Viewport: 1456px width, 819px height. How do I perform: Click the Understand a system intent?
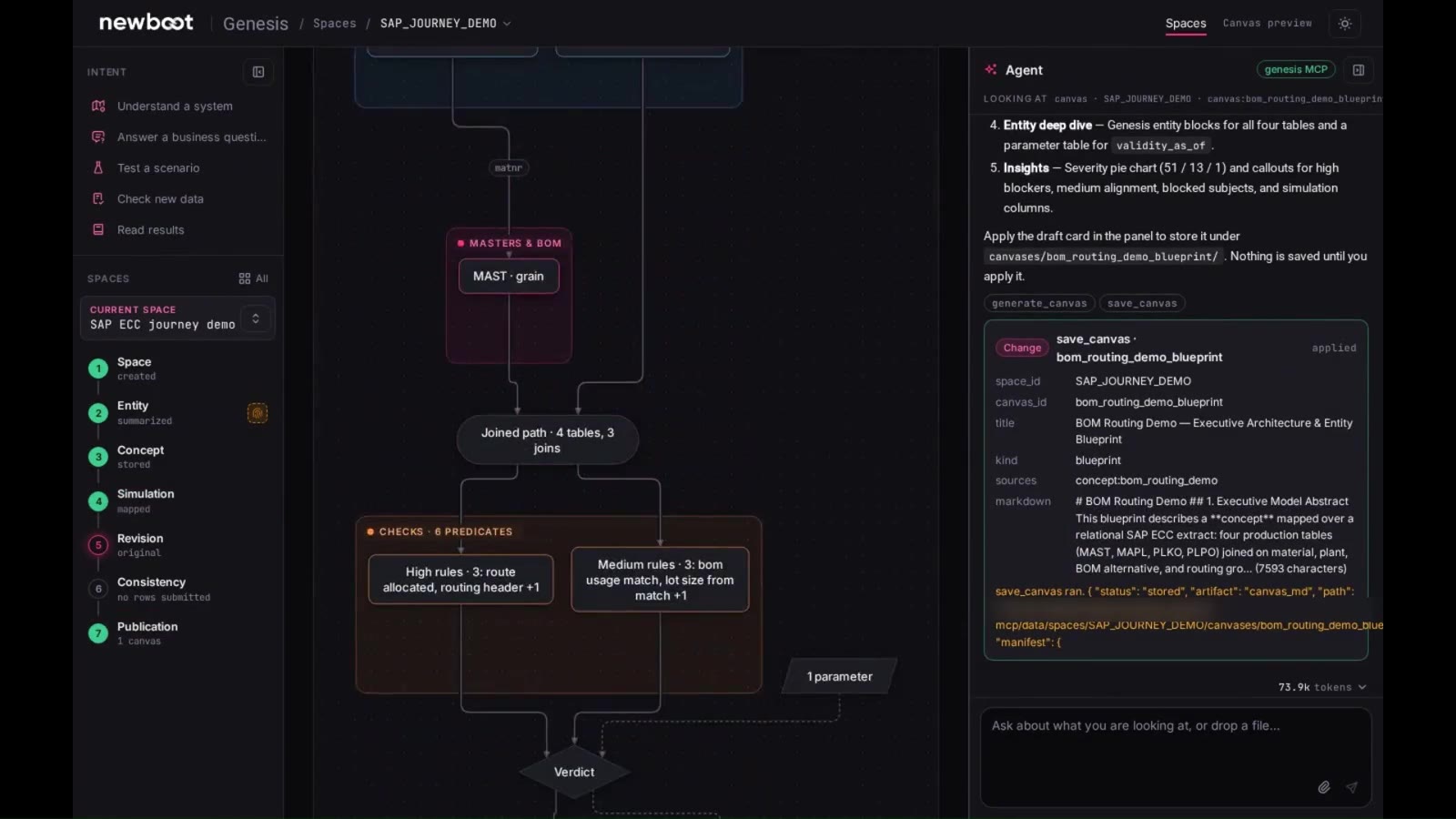pos(175,106)
